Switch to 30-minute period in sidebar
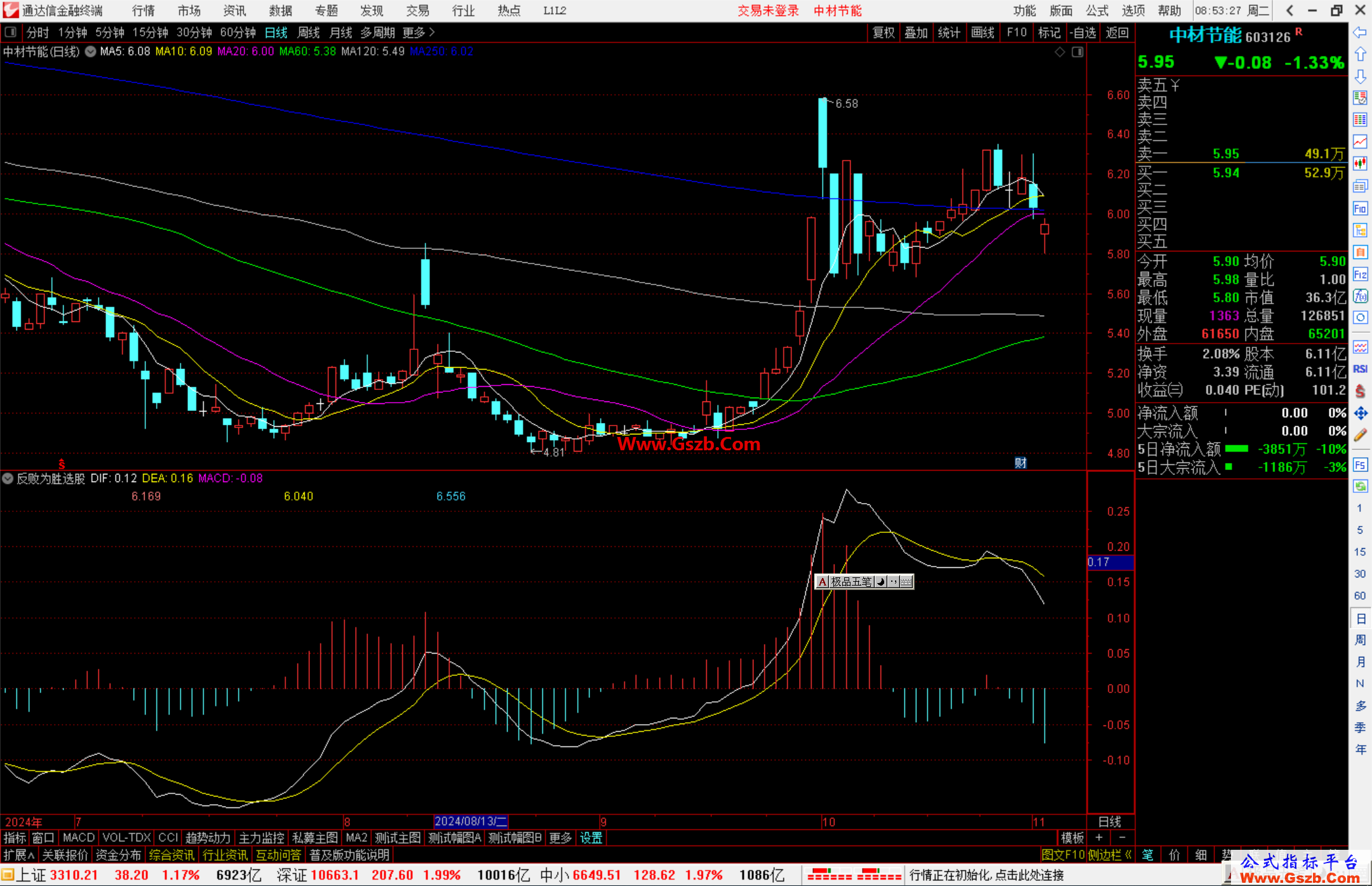1372x886 pixels. coord(1359,574)
